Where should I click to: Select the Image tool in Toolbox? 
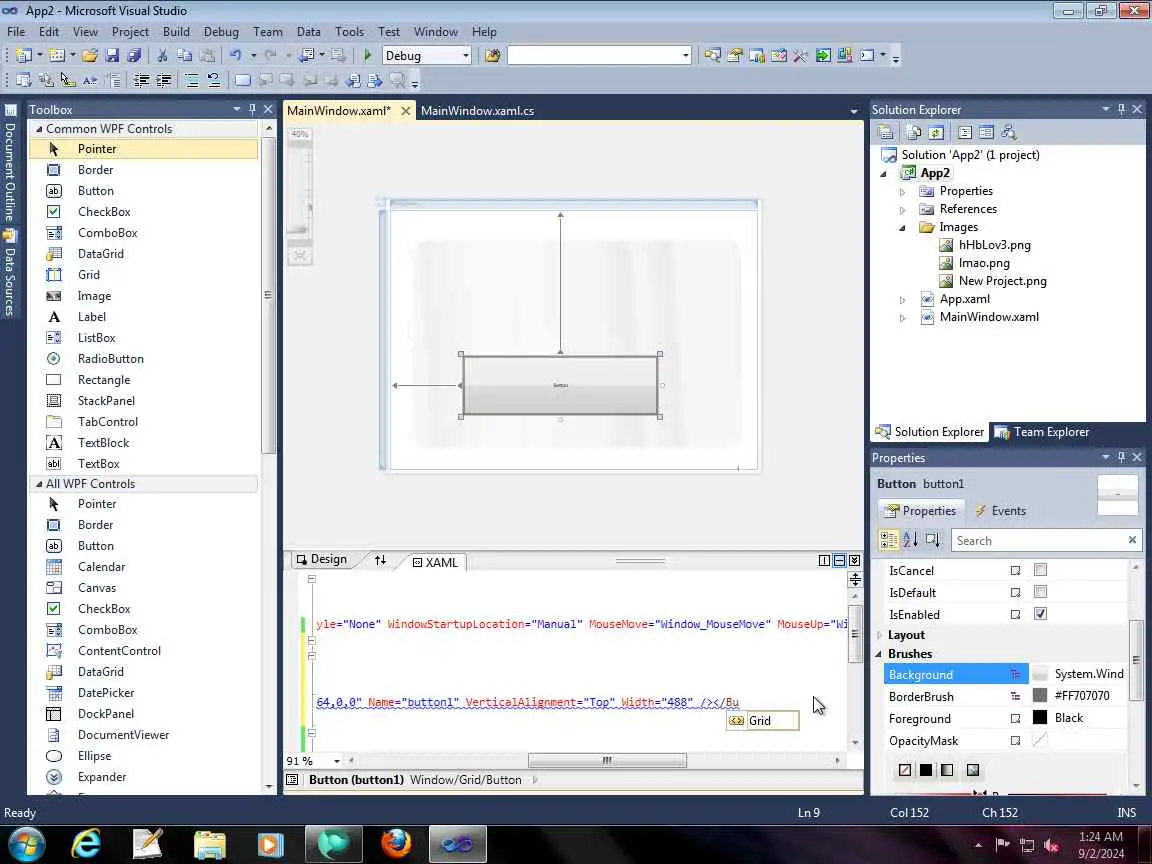pos(94,295)
